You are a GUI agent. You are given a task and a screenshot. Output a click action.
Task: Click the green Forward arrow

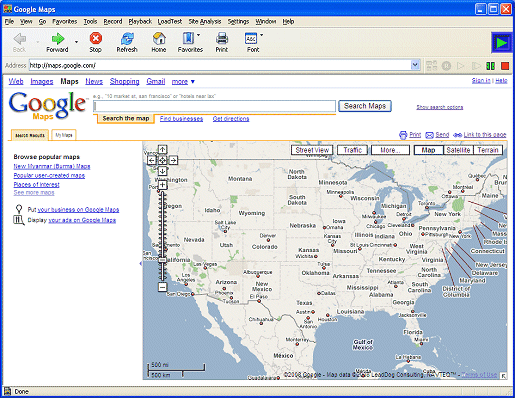coord(58,38)
